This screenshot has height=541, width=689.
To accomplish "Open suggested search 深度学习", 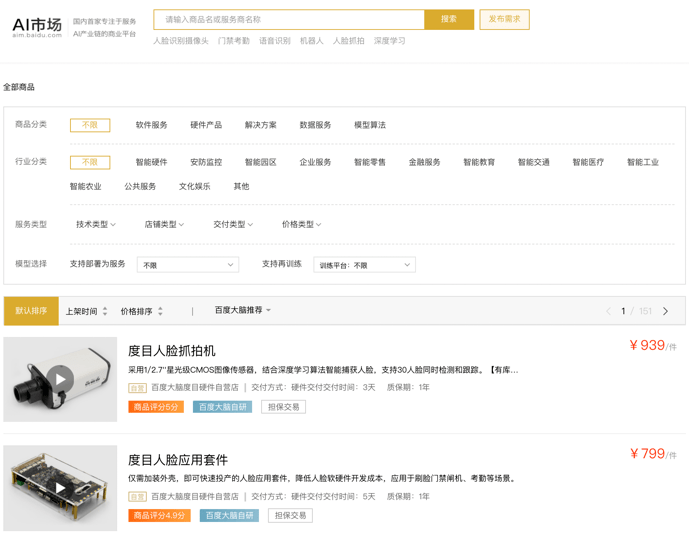I will click(x=389, y=41).
